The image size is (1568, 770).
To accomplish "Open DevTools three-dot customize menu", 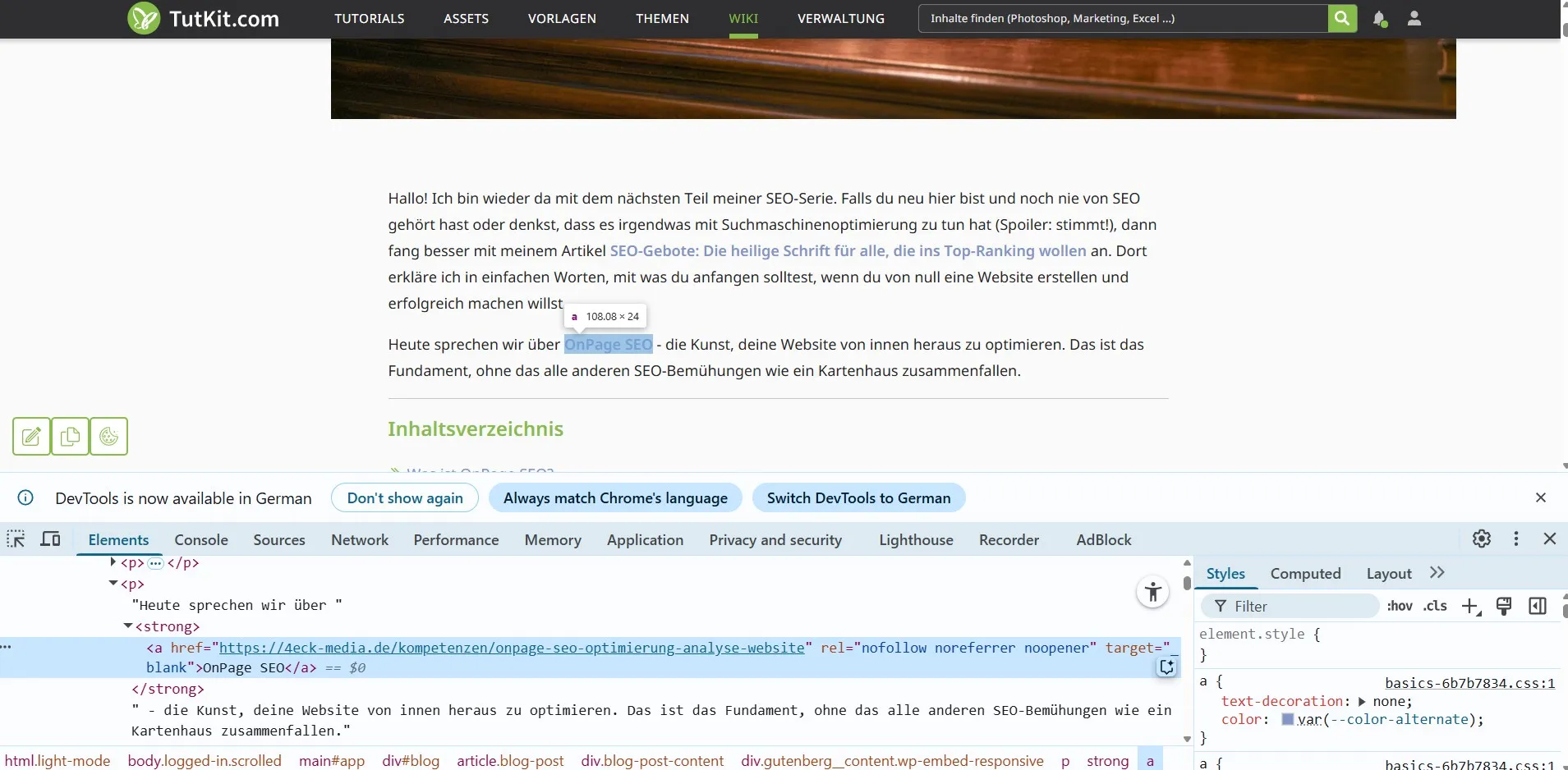I will tap(1516, 539).
